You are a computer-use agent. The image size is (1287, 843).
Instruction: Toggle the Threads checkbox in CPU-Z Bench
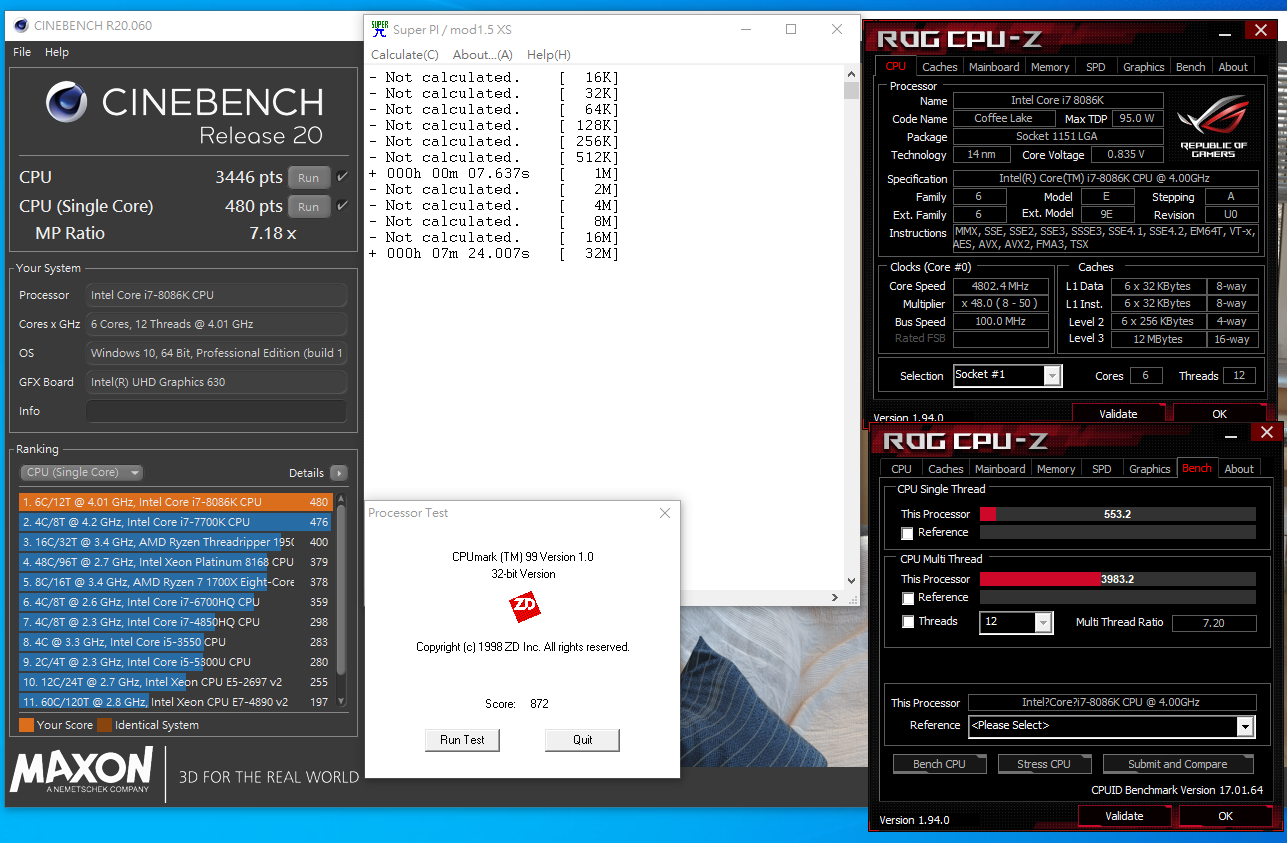coord(907,622)
